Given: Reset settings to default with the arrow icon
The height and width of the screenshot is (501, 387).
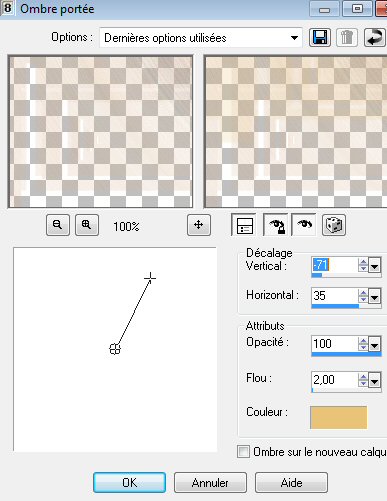Looking at the screenshot, I should click(374, 37).
